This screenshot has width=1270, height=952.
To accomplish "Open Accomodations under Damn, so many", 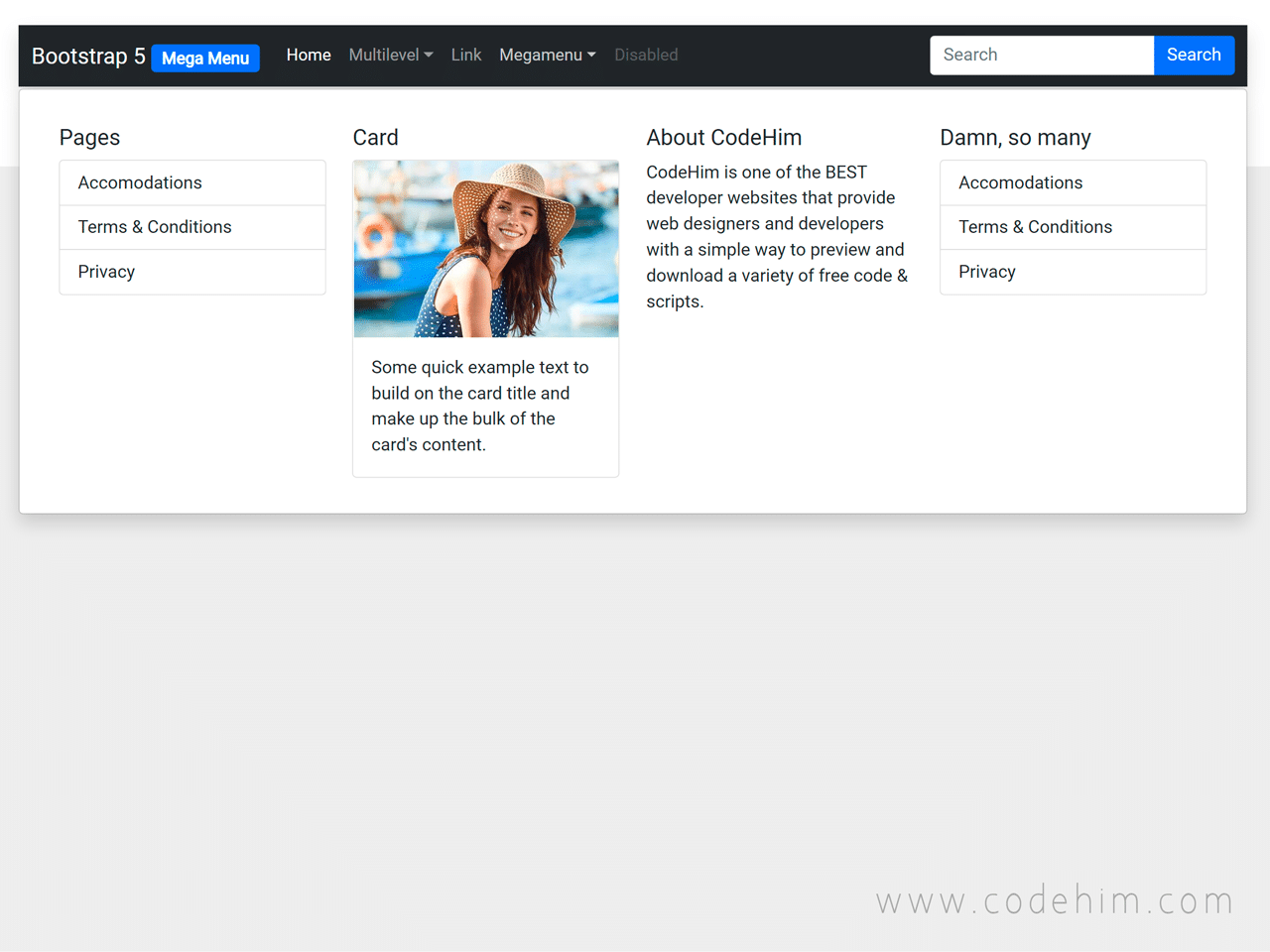I will pyautogui.click(x=1020, y=182).
